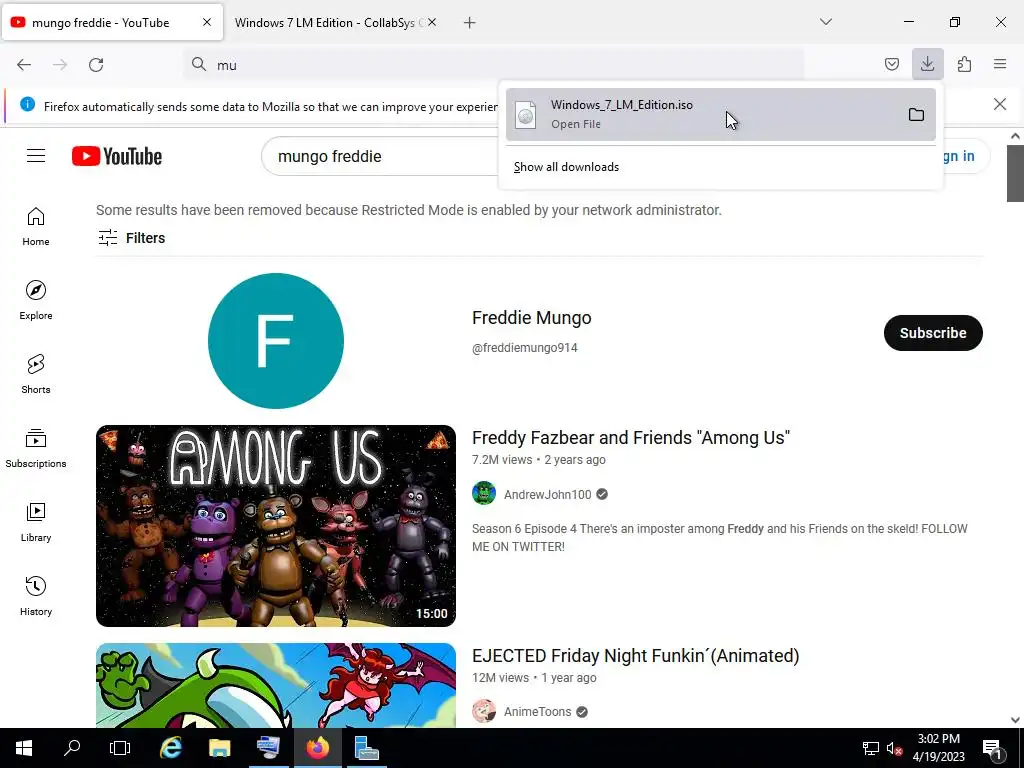
Task: Open the taskbar clock showing 3:02 PM
Action: point(938,748)
